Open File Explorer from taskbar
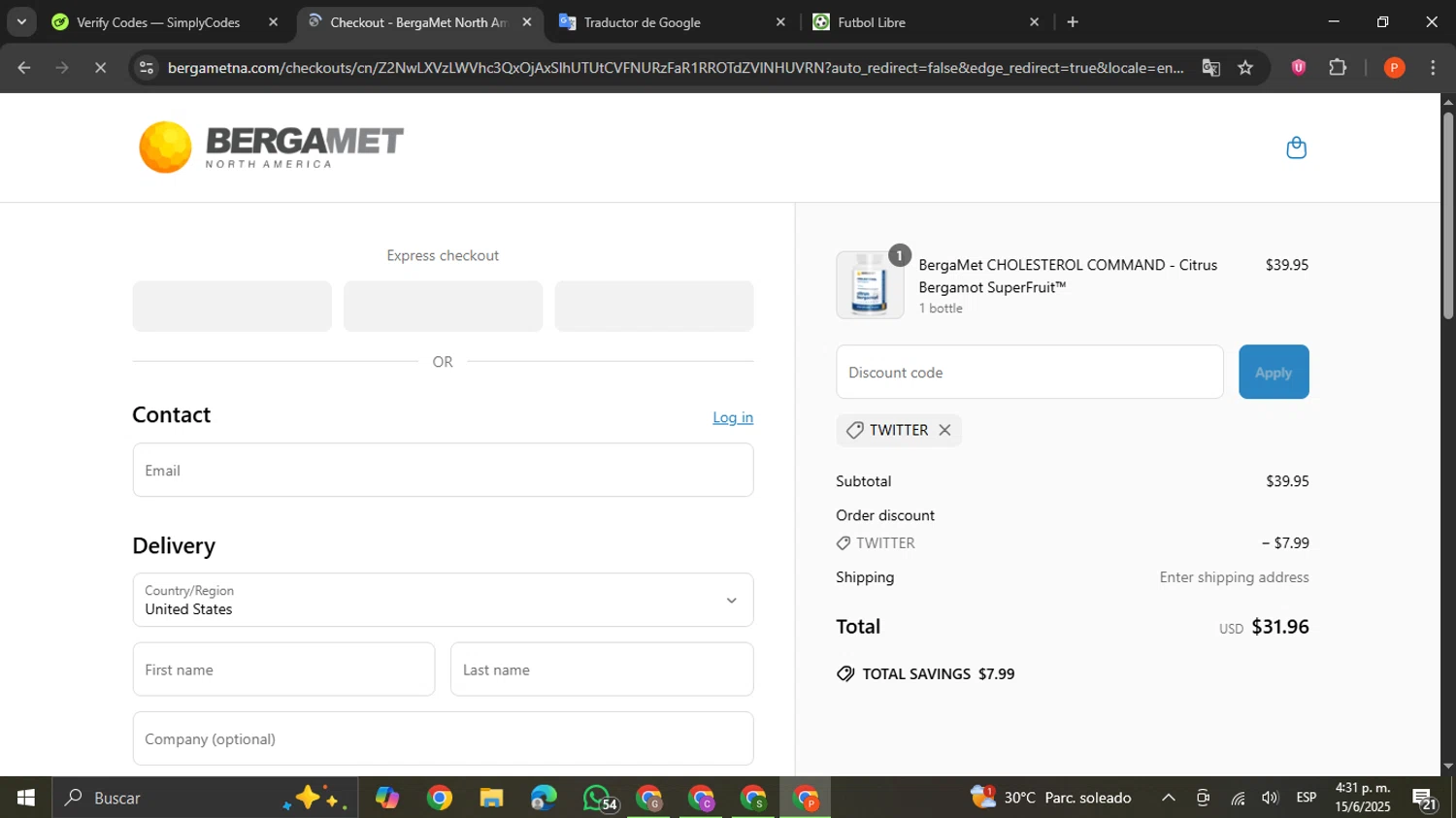This screenshot has height=818, width=1456. [x=491, y=798]
